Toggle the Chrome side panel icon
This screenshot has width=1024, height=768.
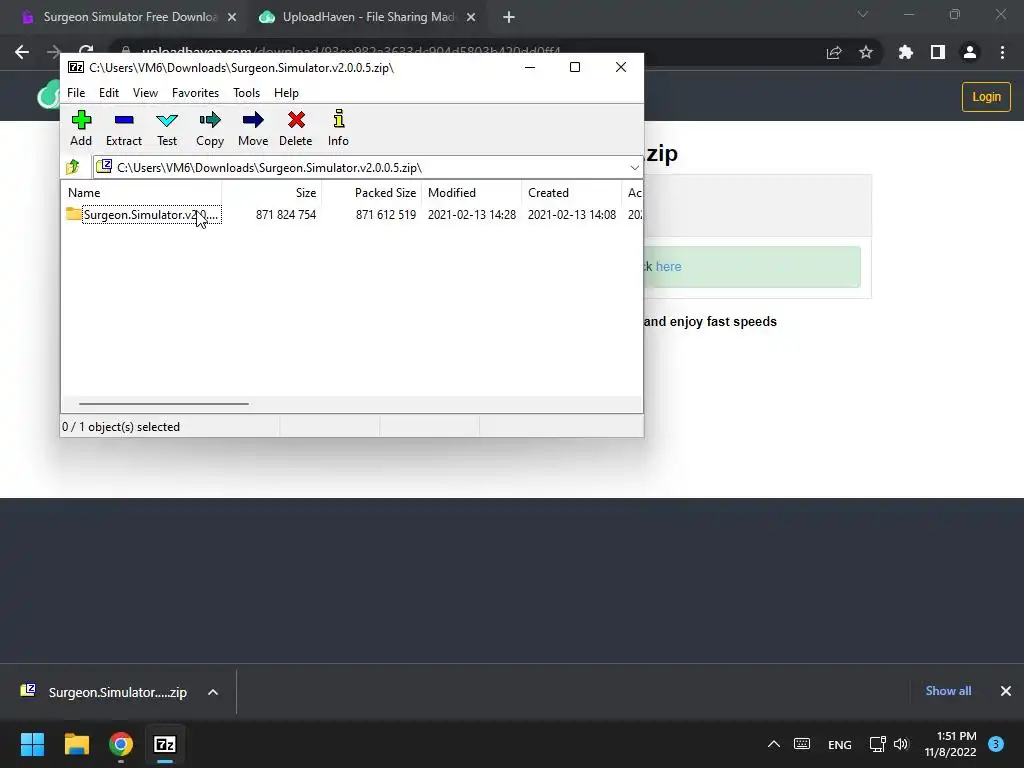tap(938, 52)
